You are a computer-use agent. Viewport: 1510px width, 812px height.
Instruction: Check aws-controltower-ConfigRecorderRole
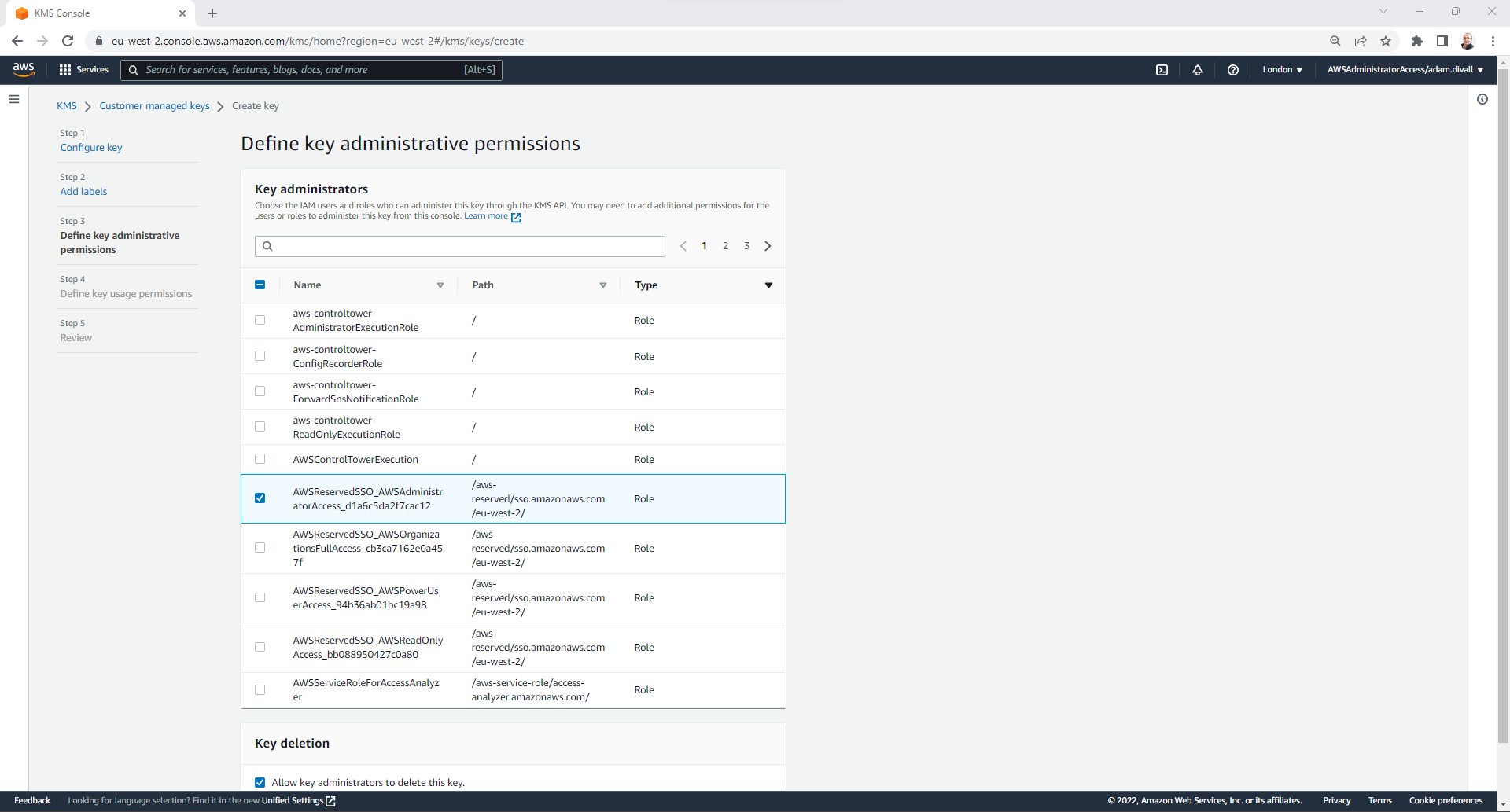coord(260,355)
